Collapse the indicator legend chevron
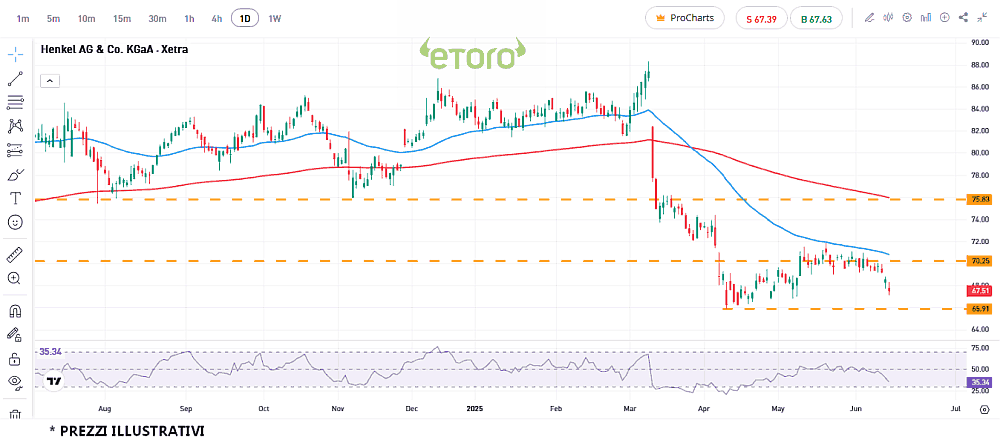The width and height of the screenshot is (1000, 440). coord(49,80)
